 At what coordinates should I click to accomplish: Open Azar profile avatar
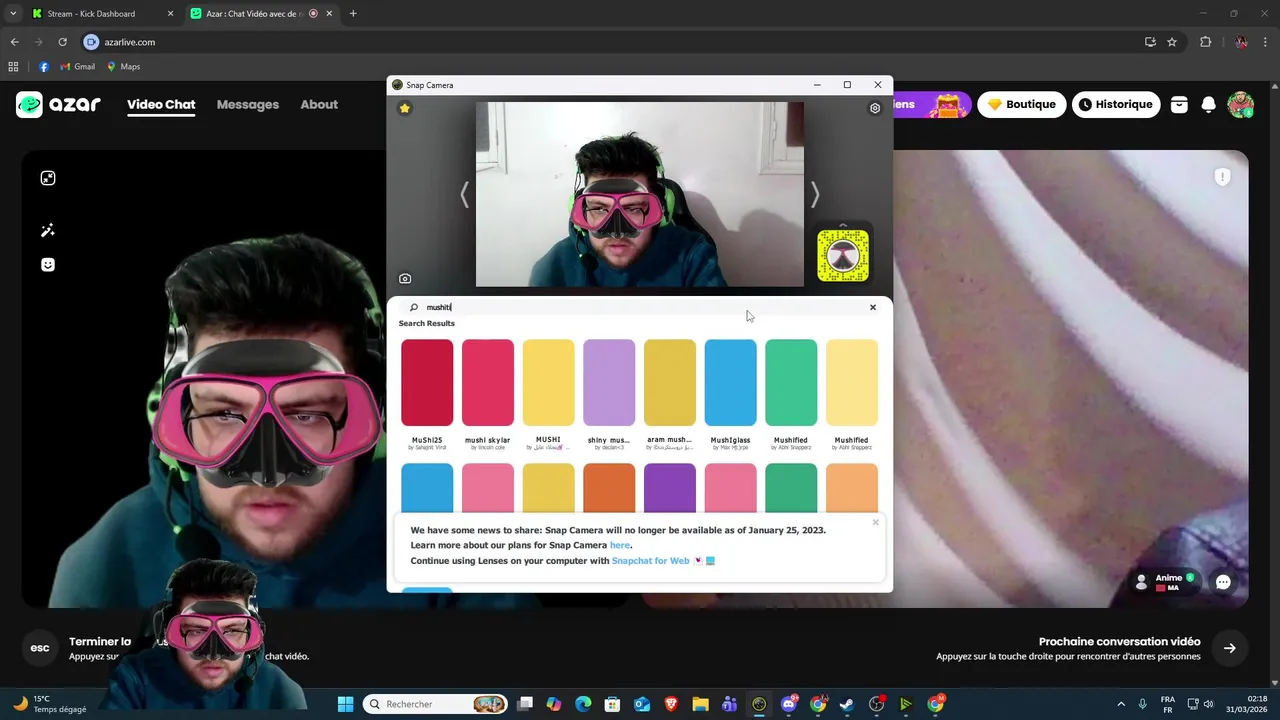(1241, 104)
